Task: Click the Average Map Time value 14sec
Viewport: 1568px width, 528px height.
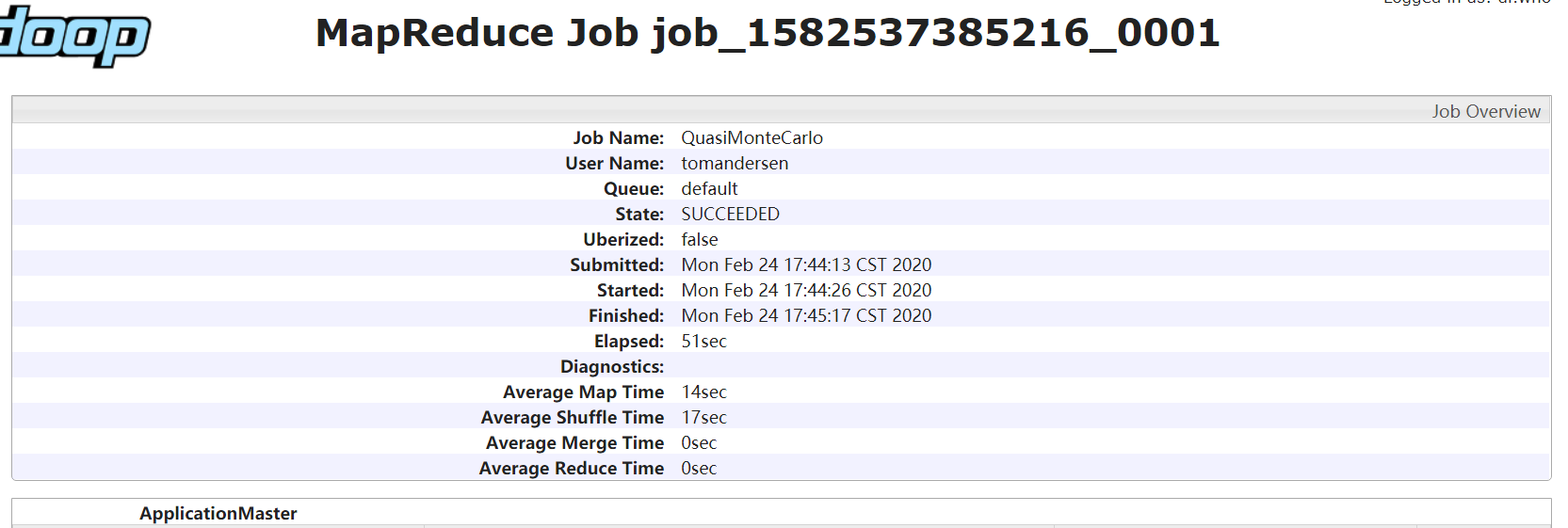Action: point(703,392)
